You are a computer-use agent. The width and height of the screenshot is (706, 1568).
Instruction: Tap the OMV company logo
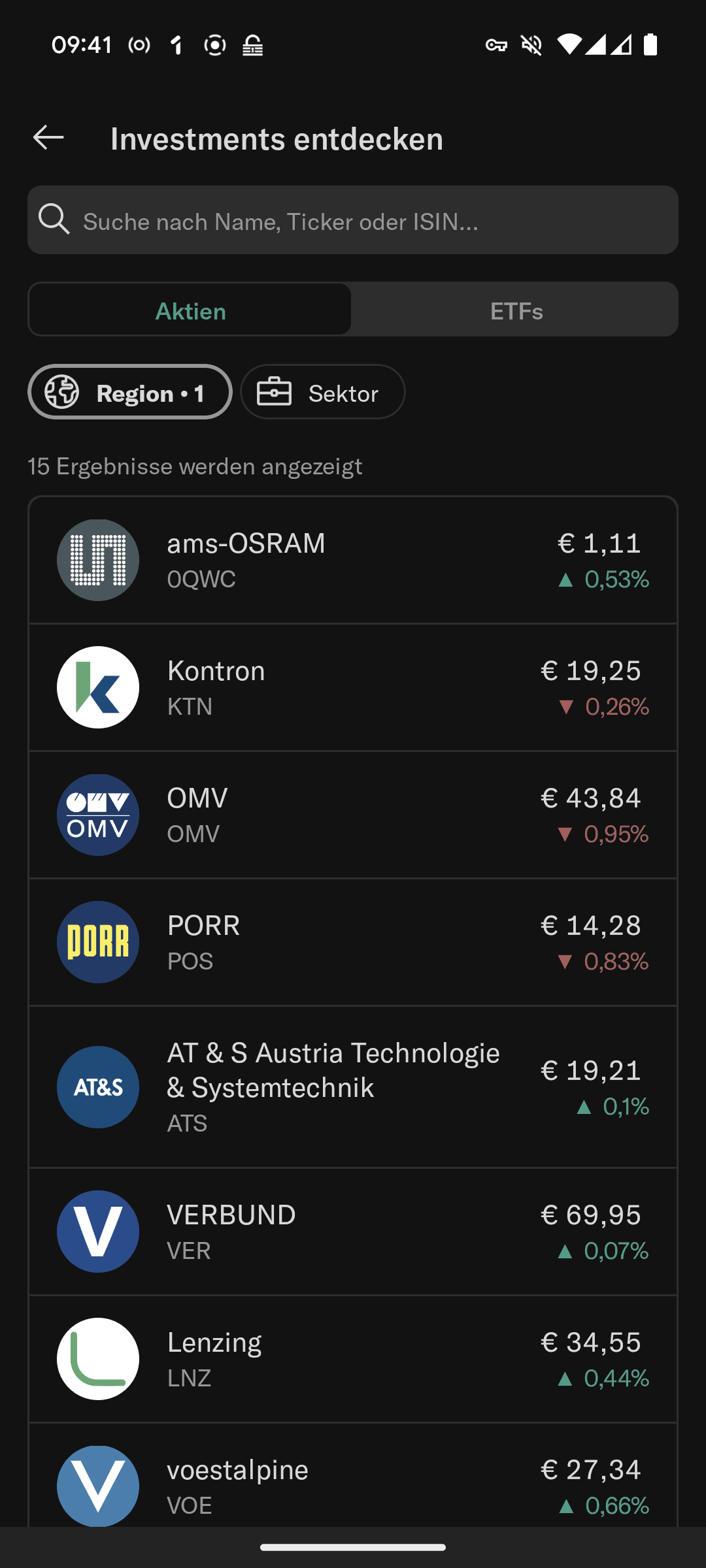click(98, 815)
